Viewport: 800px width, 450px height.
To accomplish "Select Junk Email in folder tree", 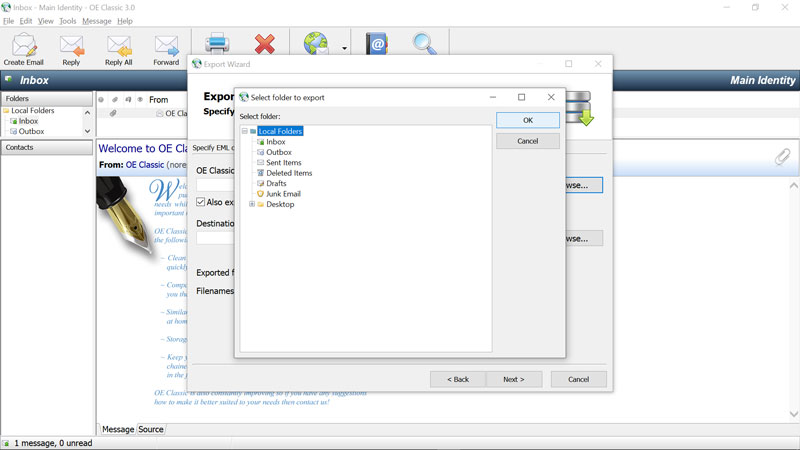I will click(x=283, y=194).
